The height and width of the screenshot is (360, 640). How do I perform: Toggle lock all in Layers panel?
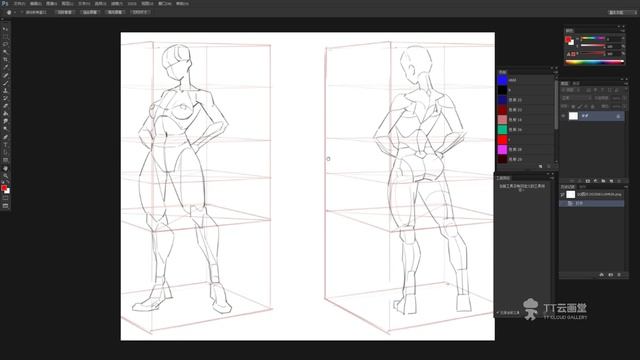(x=593, y=106)
